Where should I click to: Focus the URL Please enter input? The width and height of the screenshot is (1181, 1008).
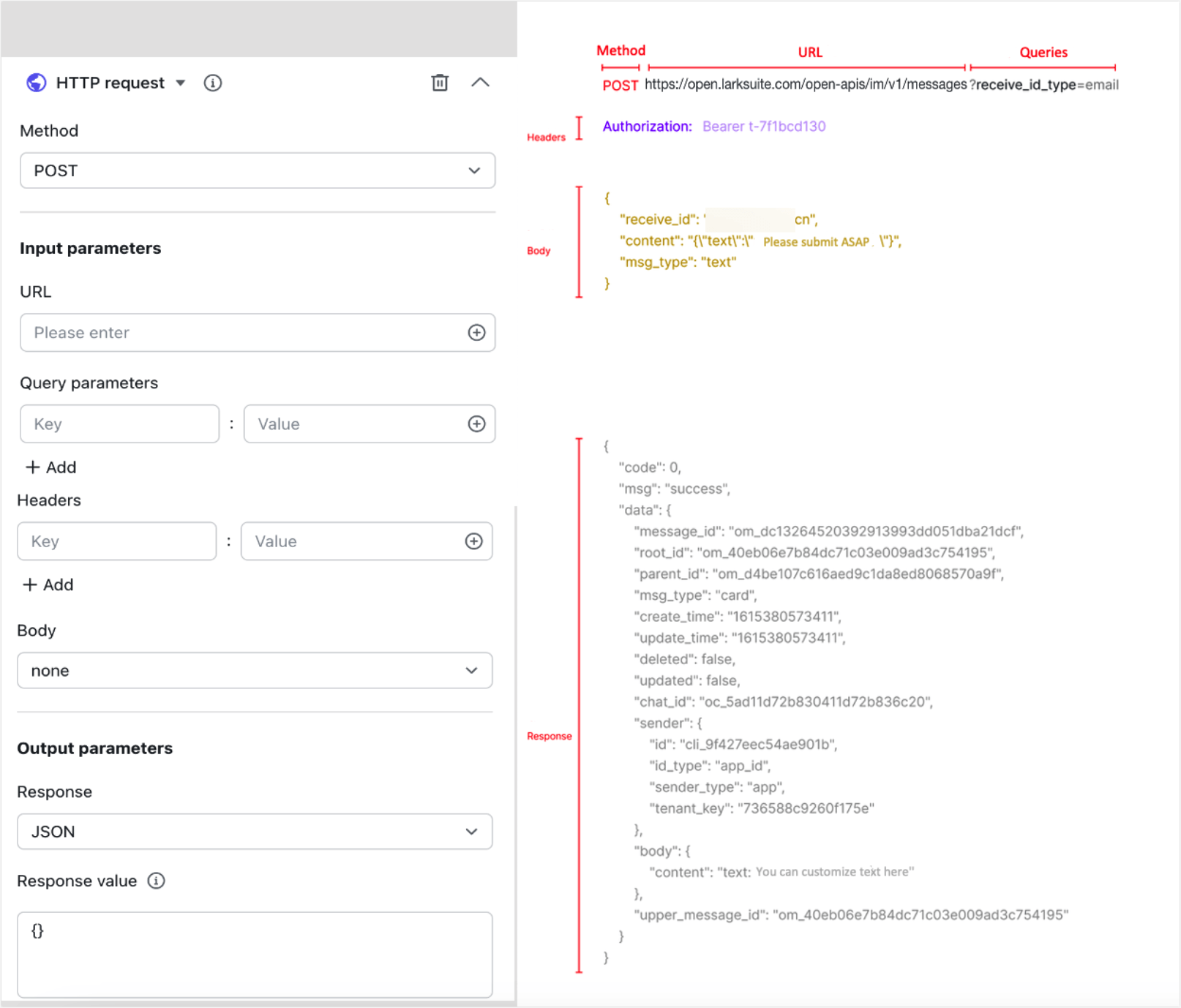241,333
